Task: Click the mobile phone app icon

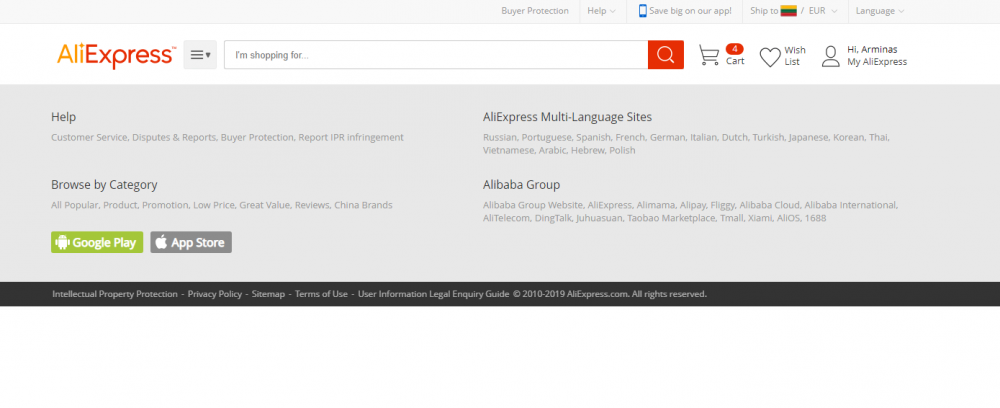Action: click(643, 11)
